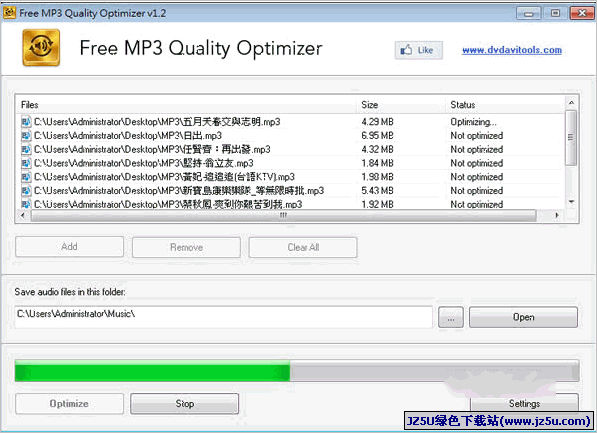Image resolution: width=597 pixels, height=433 pixels.
Task: Click the file list vertical scrollbar thumb
Action: [x=571, y=138]
